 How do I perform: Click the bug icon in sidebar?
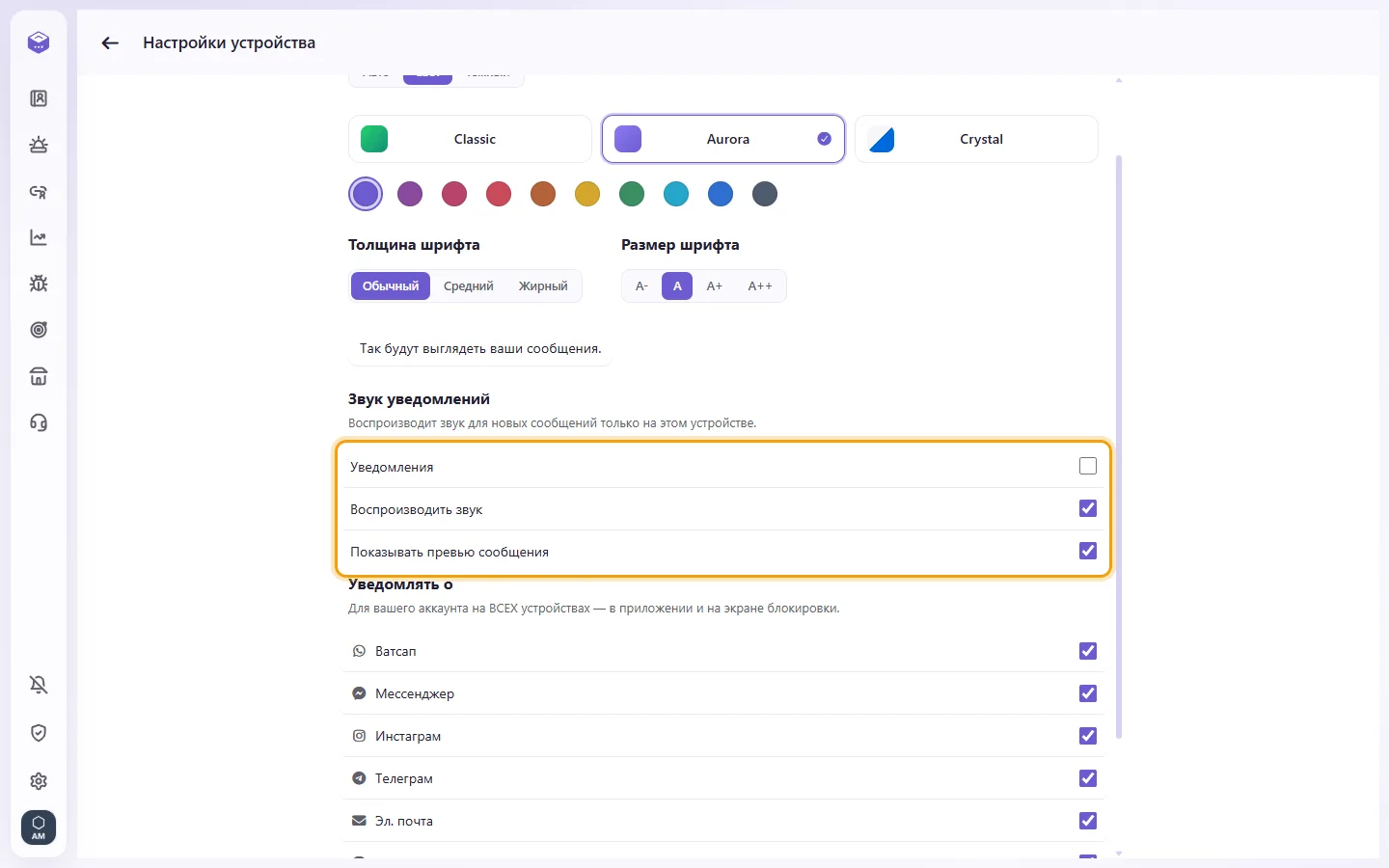(x=39, y=284)
